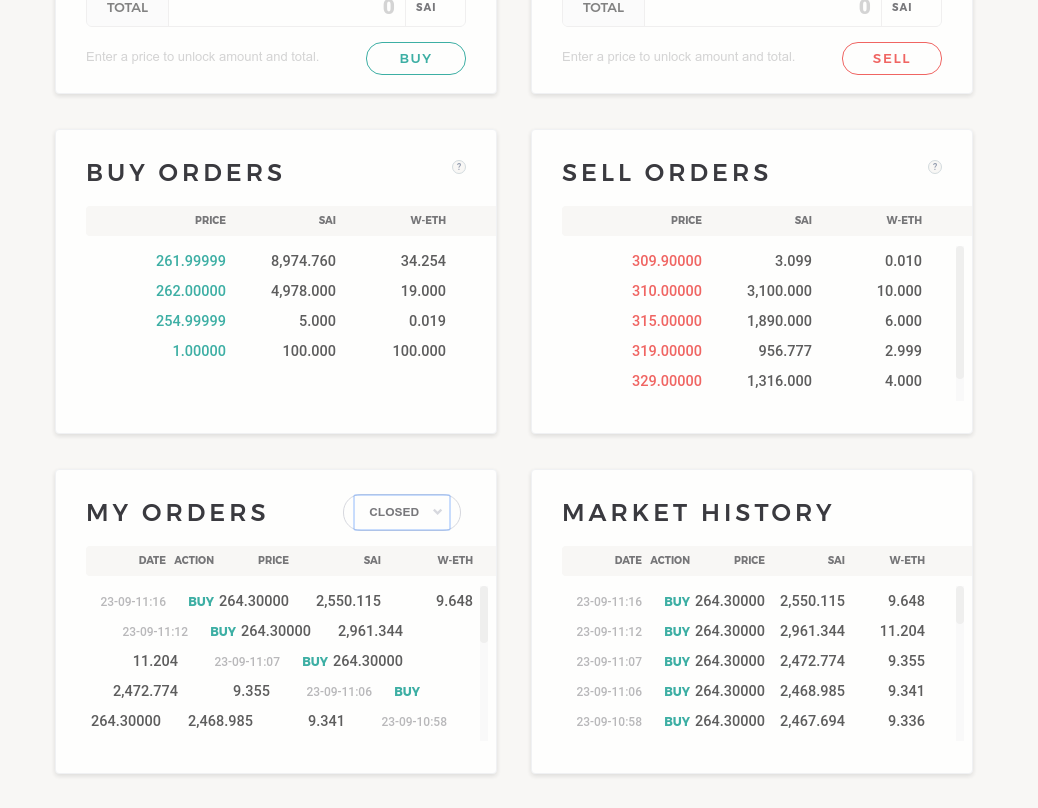This screenshot has width=1038, height=808.
Task: Select buy order priced 1.00000
Action: pos(198,350)
